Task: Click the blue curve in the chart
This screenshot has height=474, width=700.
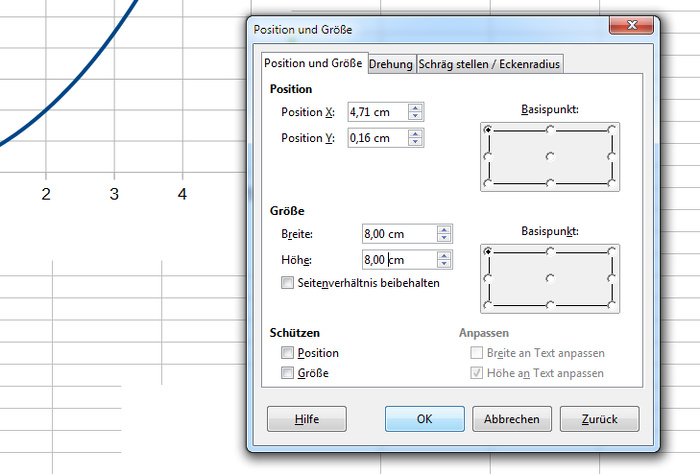Action: tap(80, 76)
